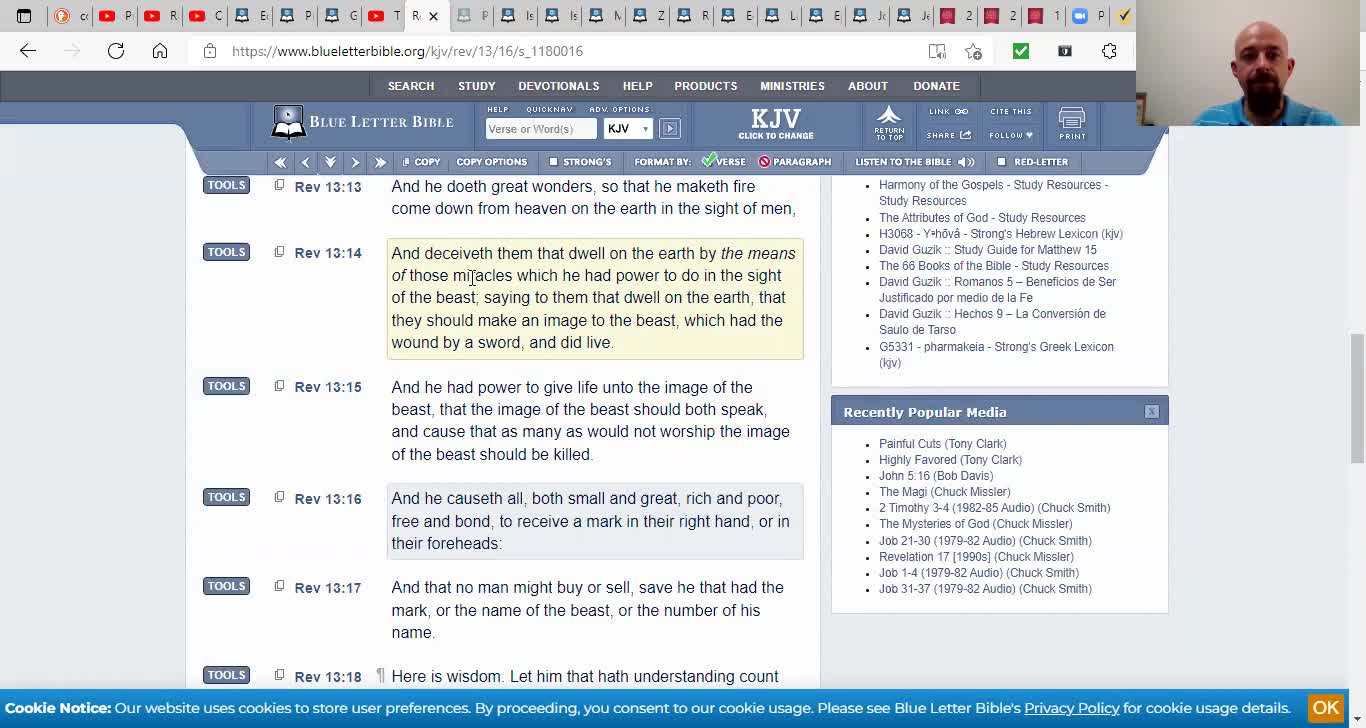The width and height of the screenshot is (1366, 728).
Task: Click the Verse or Word(s) search field
Action: (541, 128)
